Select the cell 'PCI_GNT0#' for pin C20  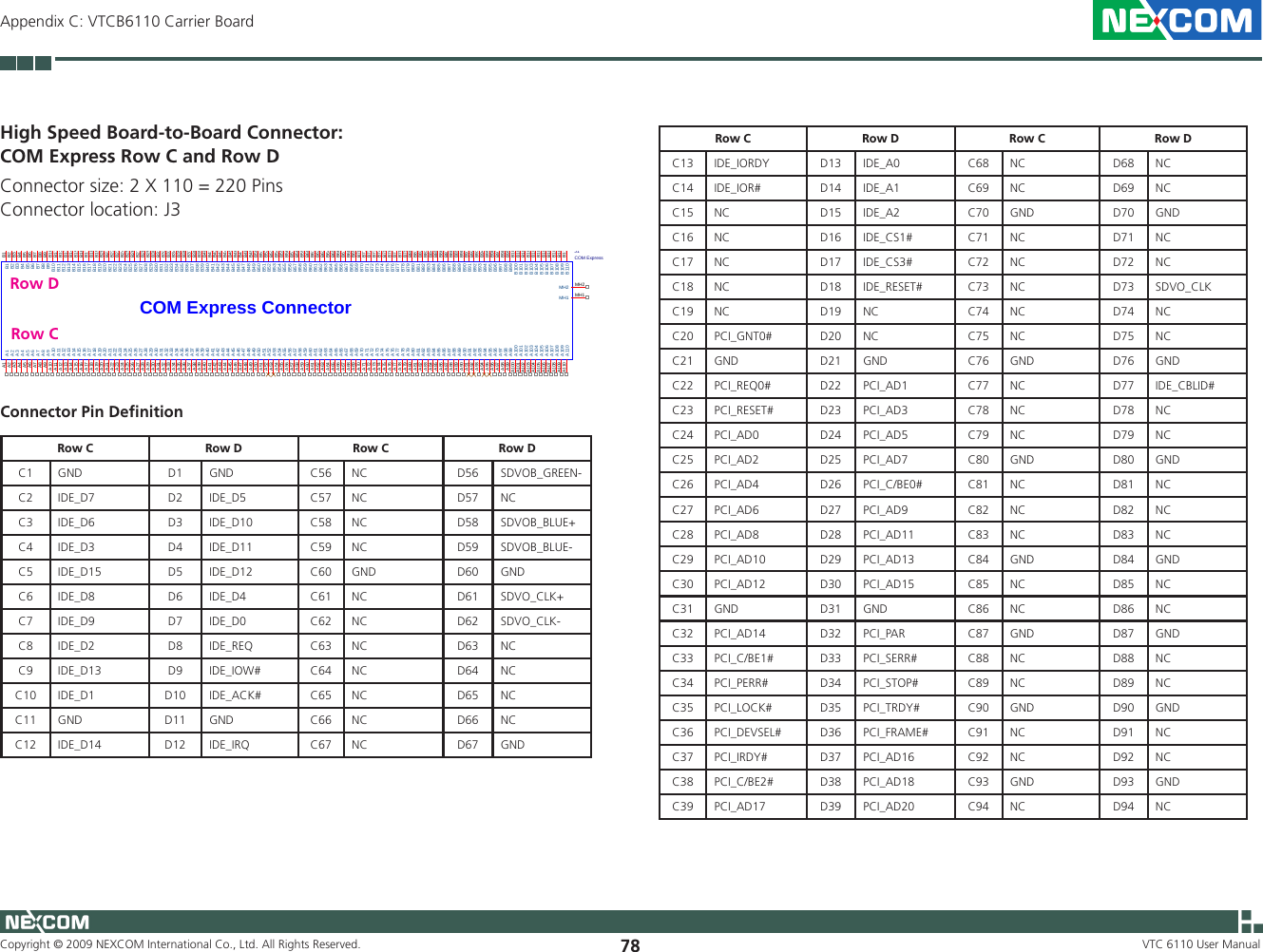tap(756, 336)
